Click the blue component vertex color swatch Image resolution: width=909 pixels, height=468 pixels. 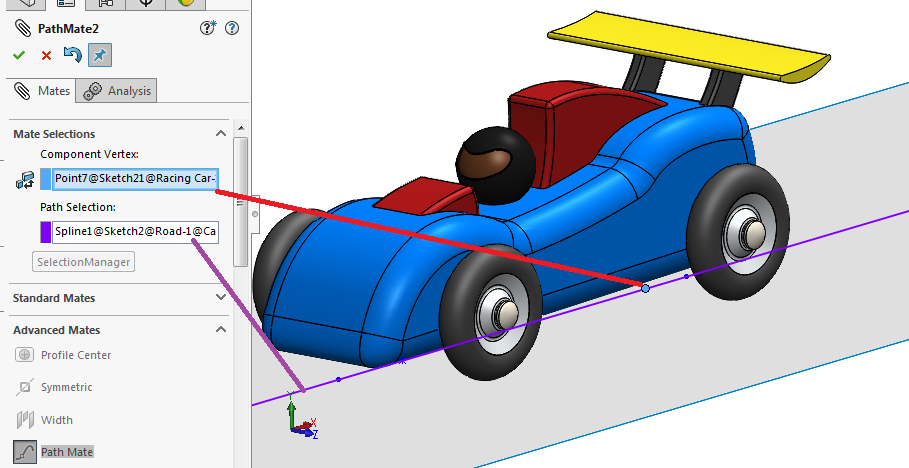45,179
